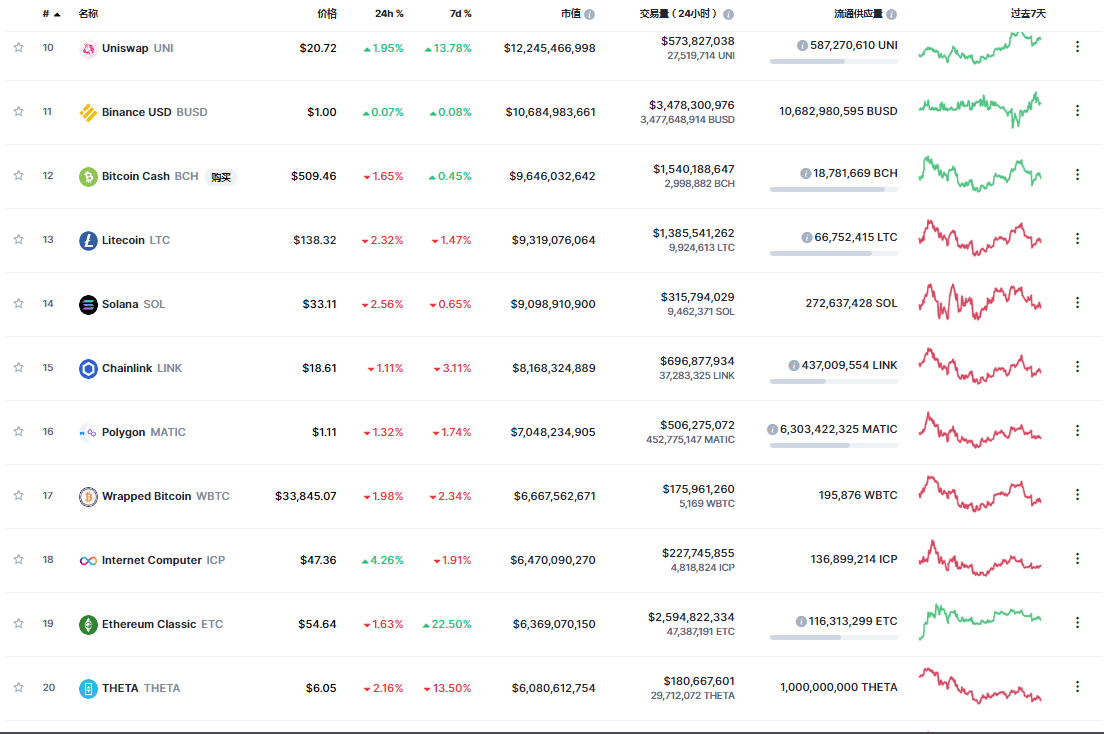Open Uniswap volume $573,827,038 link
Viewport: 1104px width, 734px height.
tap(697, 42)
